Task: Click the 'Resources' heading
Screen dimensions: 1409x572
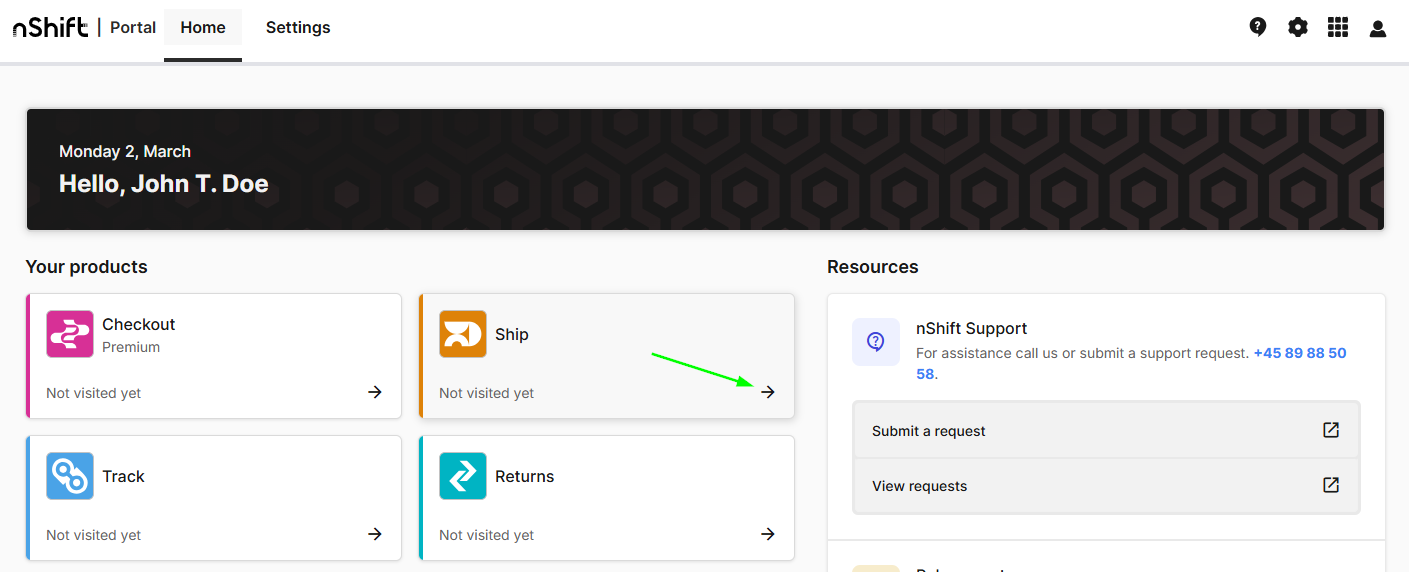Action: click(x=873, y=267)
